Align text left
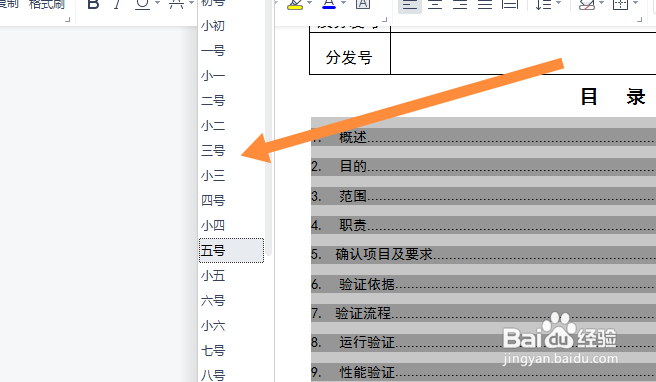 410,5
